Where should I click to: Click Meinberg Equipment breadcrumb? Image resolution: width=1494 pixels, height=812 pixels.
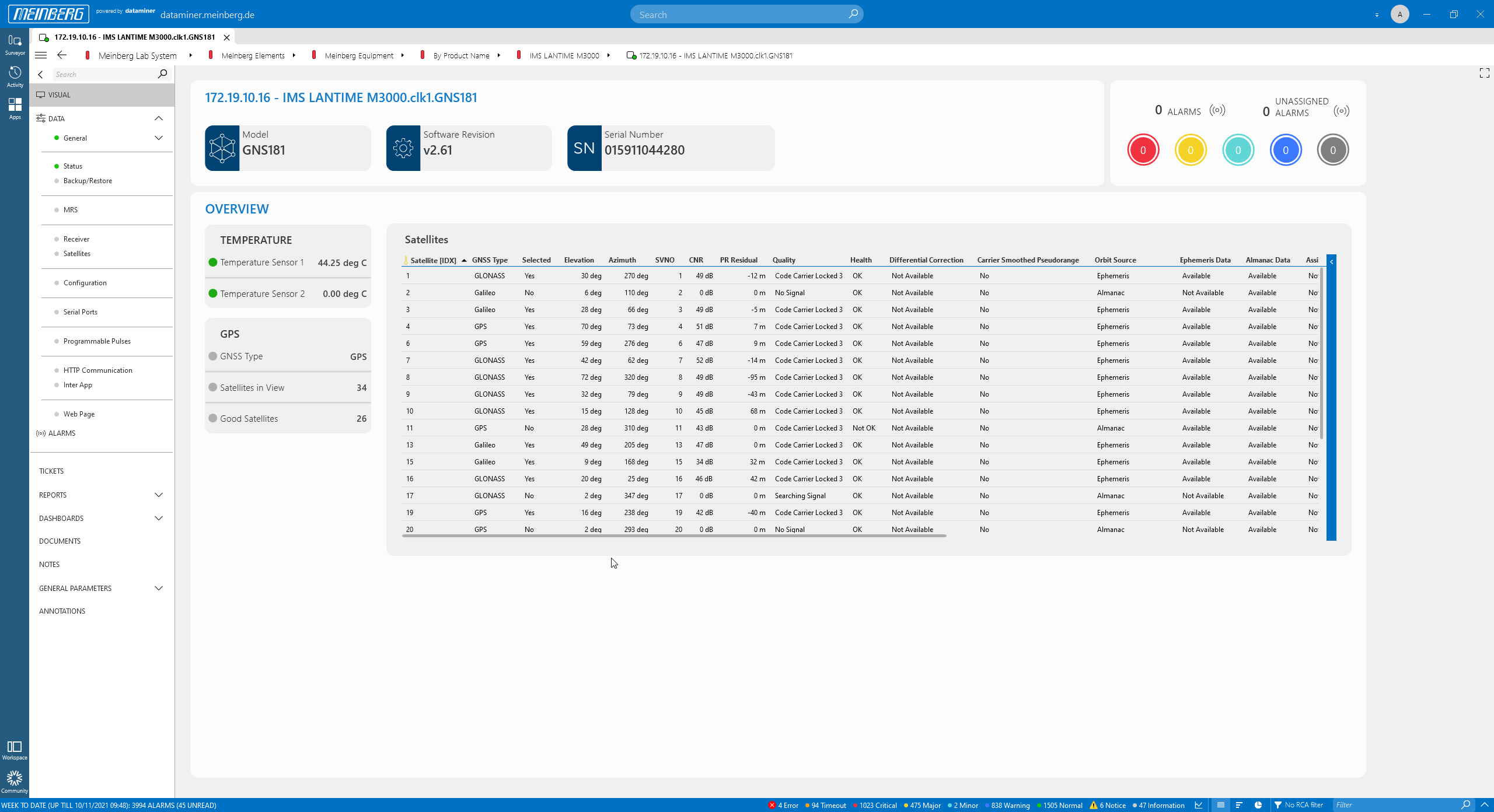[359, 55]
